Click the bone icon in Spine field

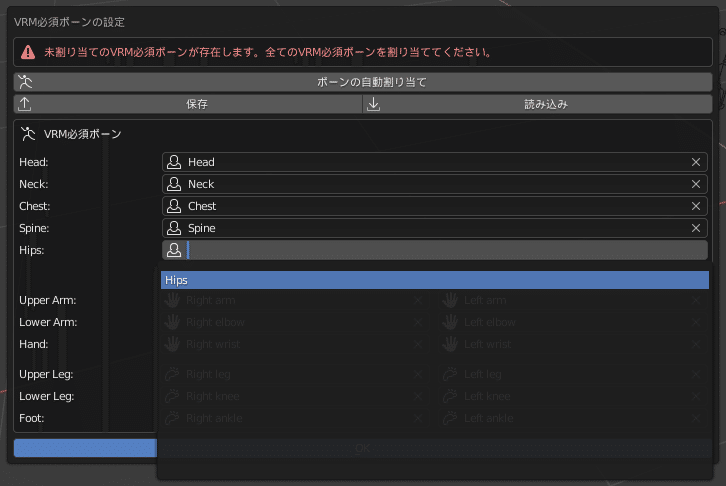pos(174,228)
